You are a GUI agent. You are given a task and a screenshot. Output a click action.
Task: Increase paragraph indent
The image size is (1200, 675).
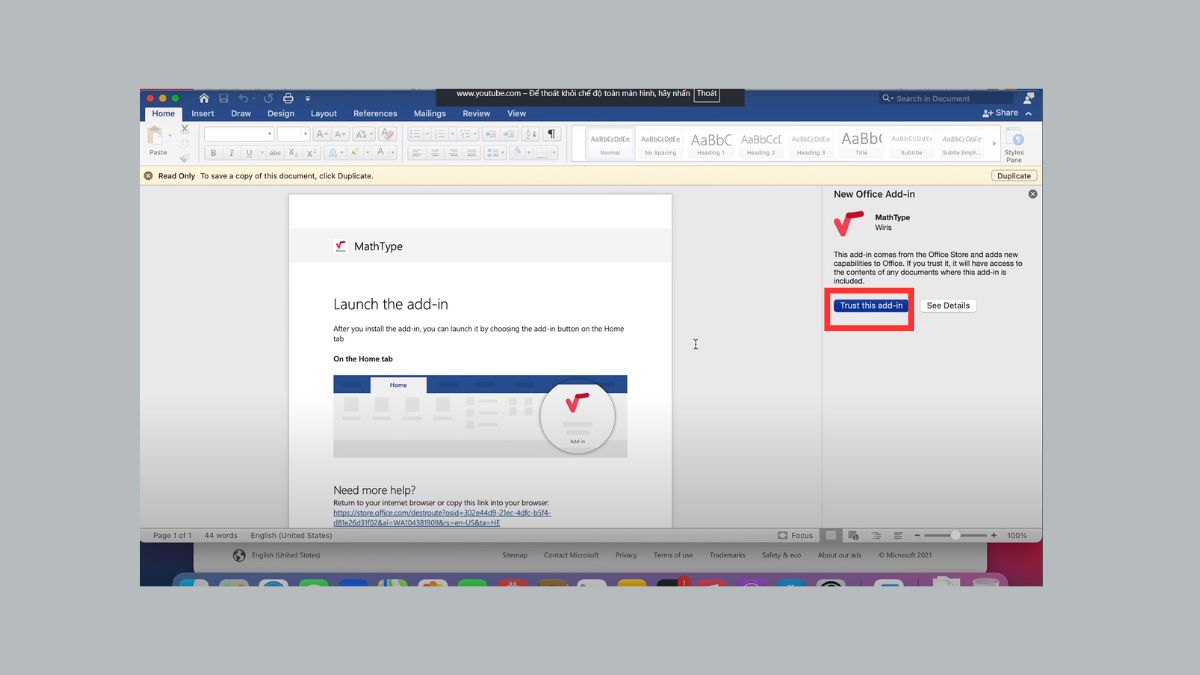click(508, 134)
